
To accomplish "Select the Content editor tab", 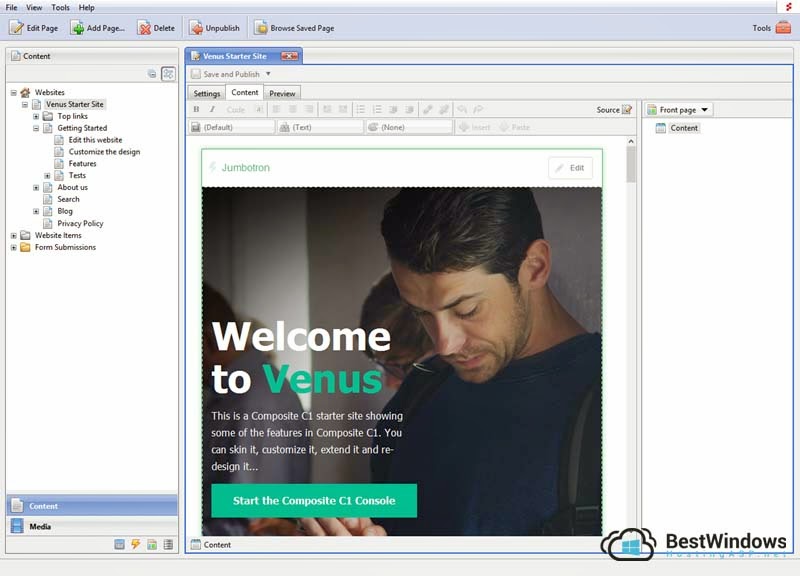I will click(x=245, y=92).
